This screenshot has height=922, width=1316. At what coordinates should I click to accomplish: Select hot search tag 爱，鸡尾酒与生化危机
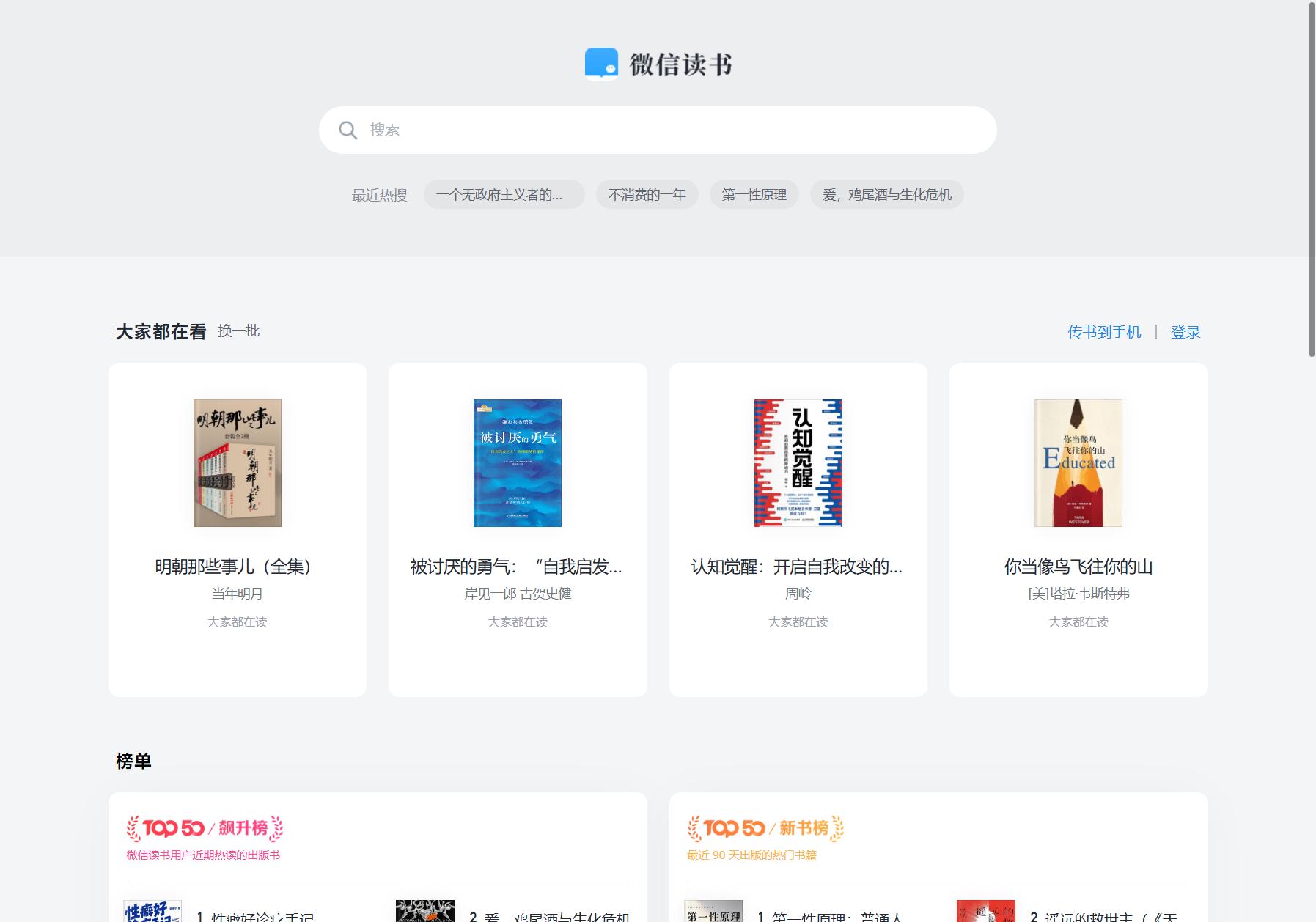[886, 195]
